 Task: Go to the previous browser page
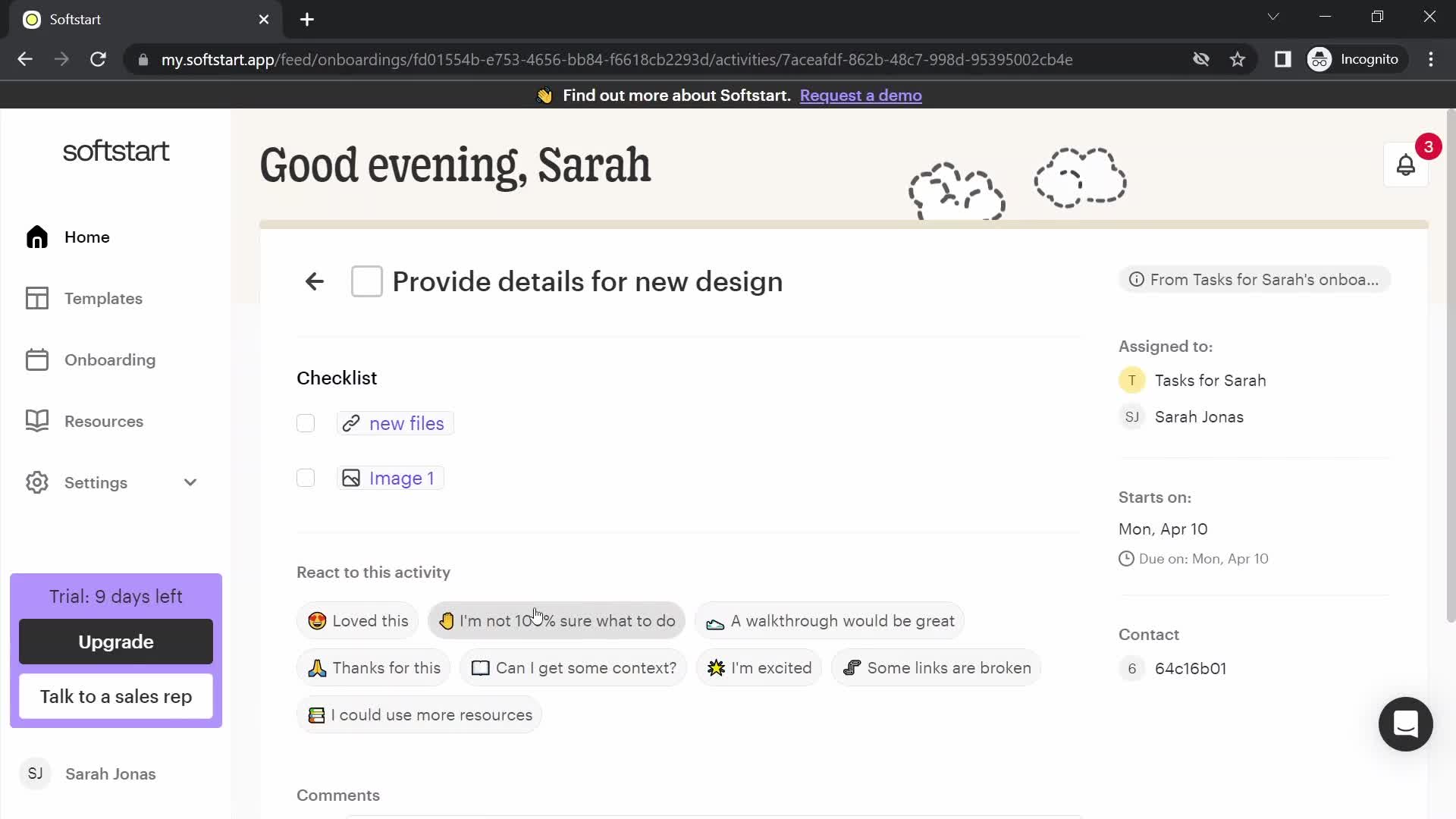(25, 59)
